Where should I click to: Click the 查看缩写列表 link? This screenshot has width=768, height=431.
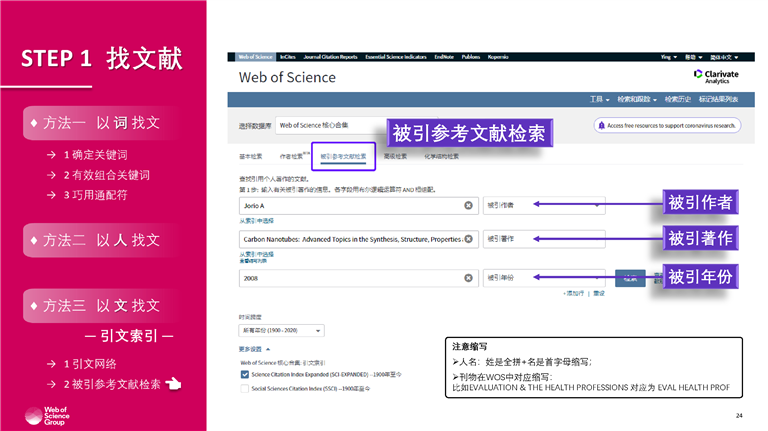tap(253, 261)
